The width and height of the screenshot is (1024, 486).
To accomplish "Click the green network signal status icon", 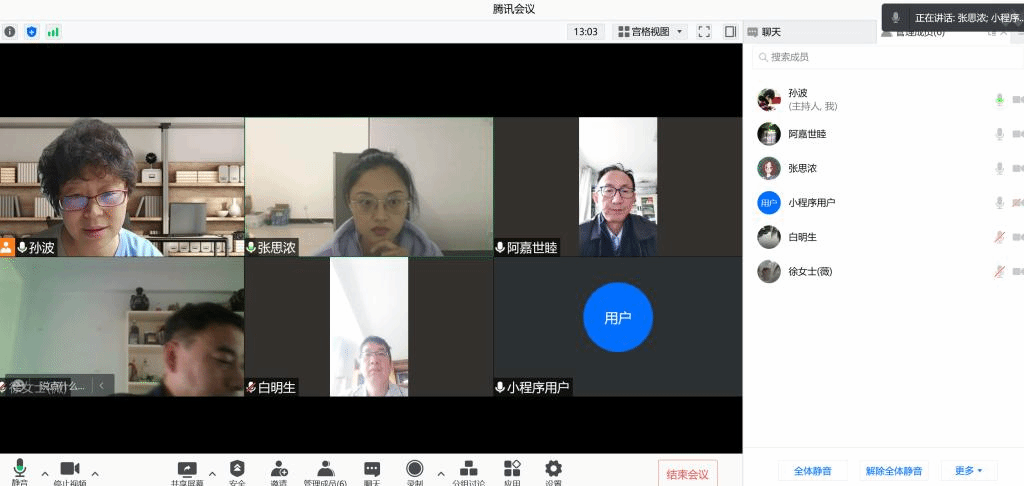I will tap(53, 32).
